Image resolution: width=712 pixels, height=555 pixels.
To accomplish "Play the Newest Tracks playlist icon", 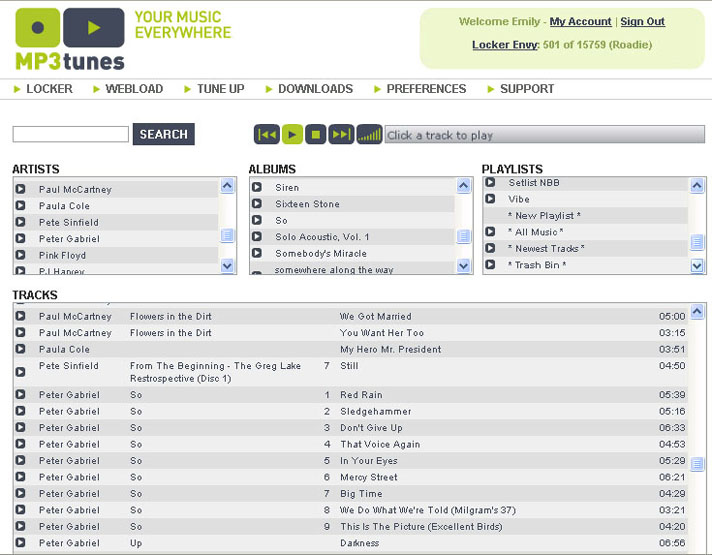I will pos(490,248).
